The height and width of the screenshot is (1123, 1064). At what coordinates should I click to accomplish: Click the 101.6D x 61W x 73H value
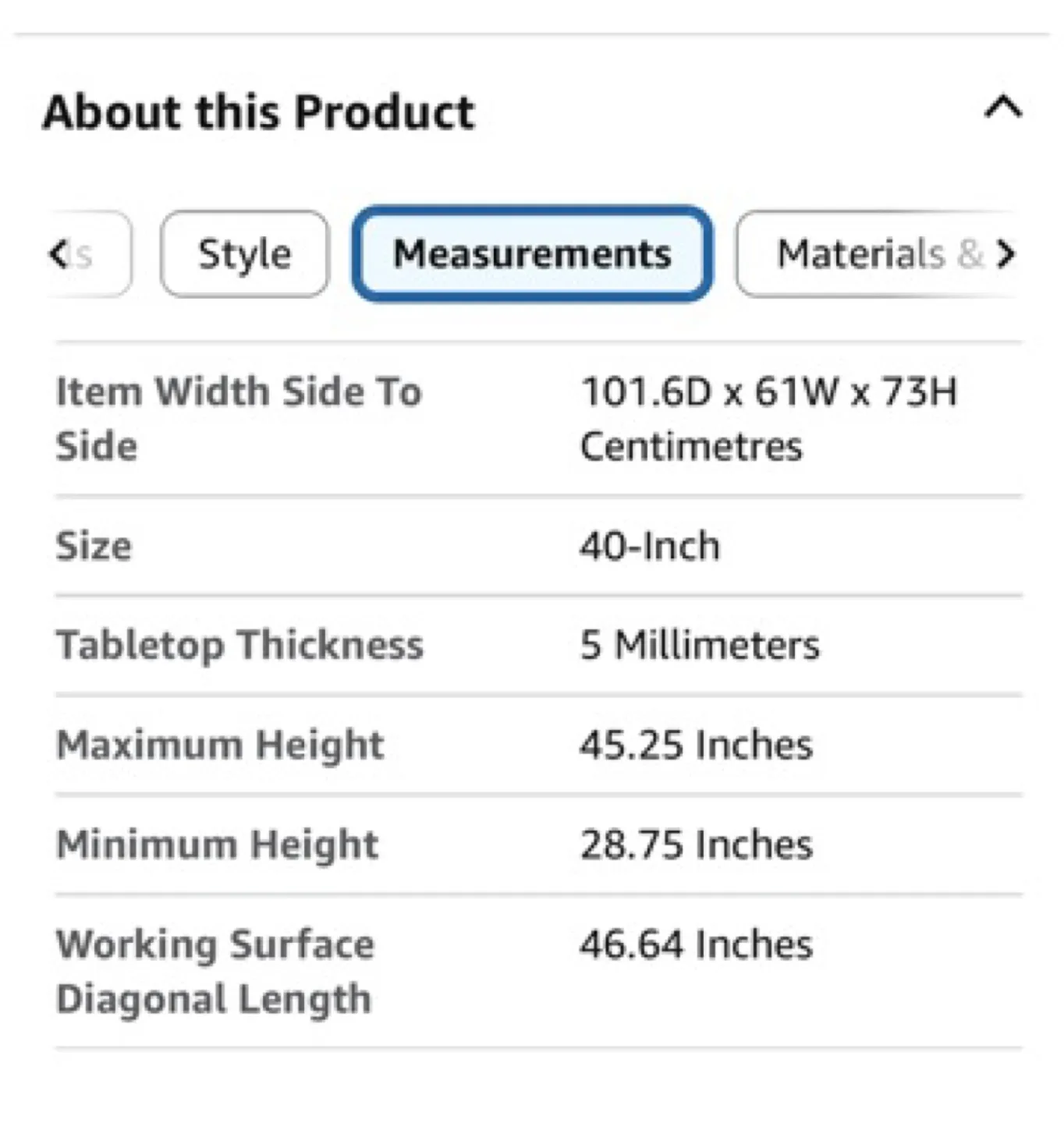pyautogui.click(x=768, y=417)
